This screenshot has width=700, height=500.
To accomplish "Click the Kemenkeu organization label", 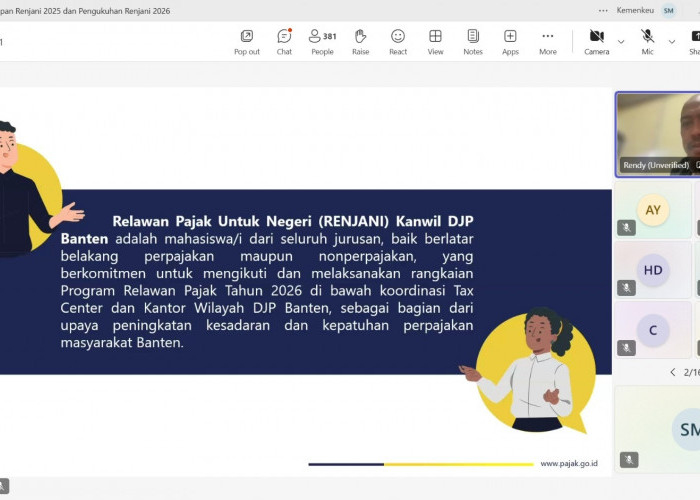I will pyautogui.click(x=635, y=10).
